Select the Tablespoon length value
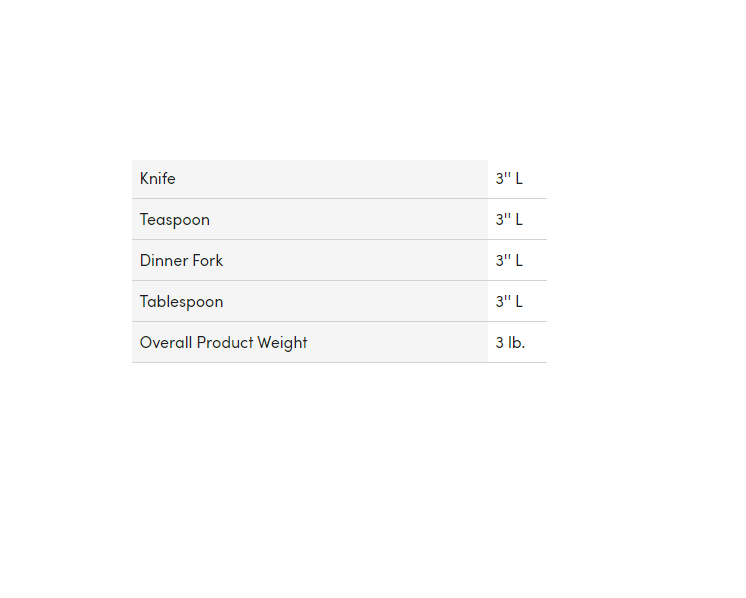The image size is (746, 598). click(509, 302)
